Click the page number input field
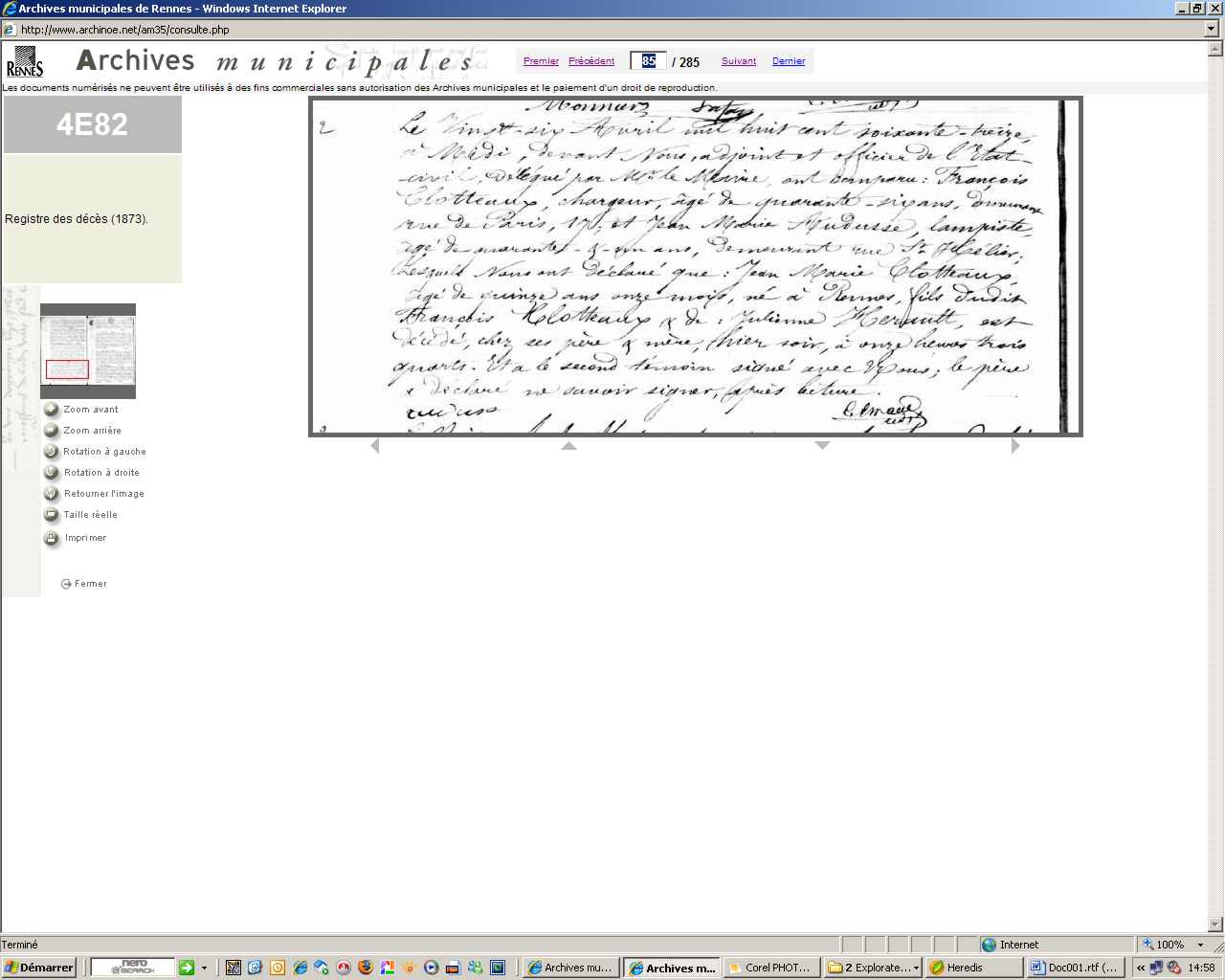 [x=649, y=61]
